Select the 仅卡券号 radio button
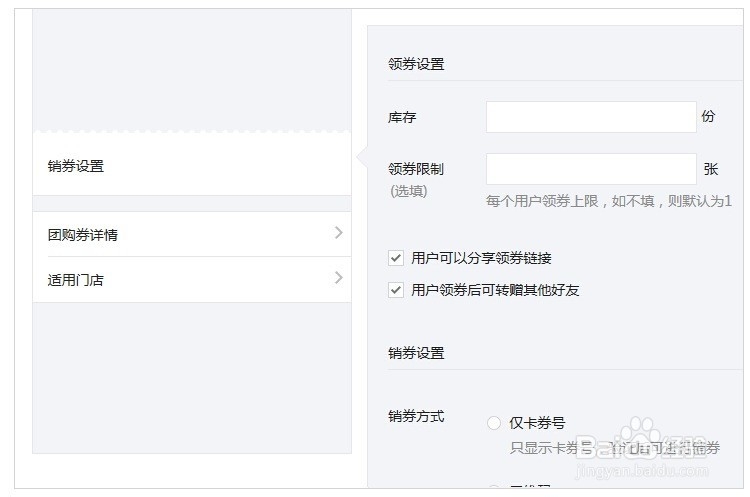Image resolution: width=750 pixels, height=497 pixels. [494, 423]
